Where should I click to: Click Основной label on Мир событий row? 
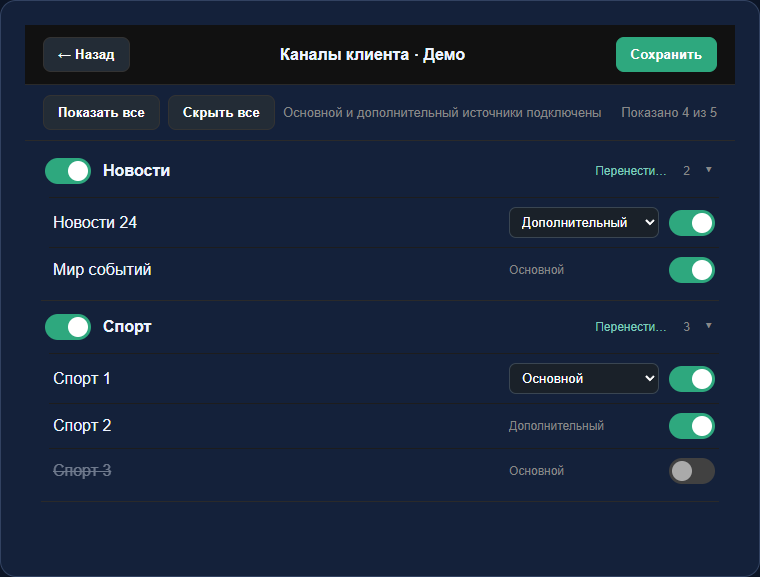point(537,270)
